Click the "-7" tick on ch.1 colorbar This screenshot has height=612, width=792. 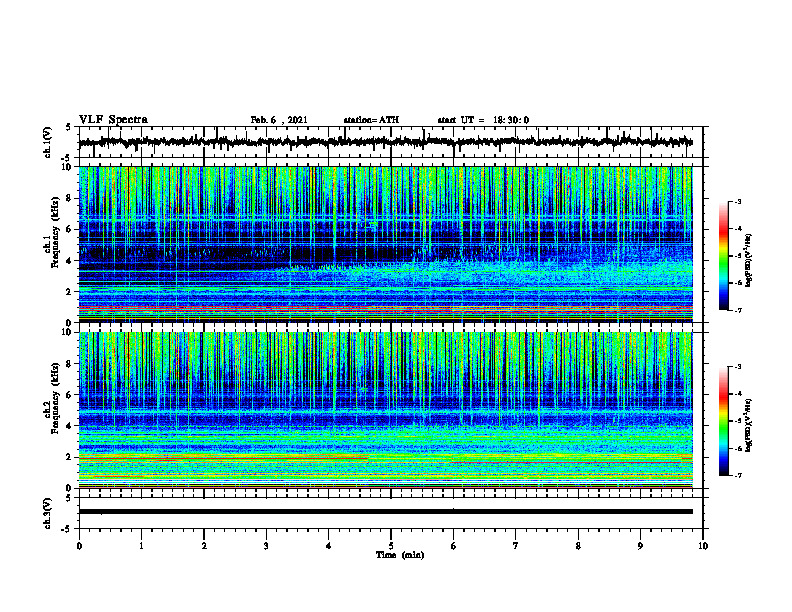(x=737, y=310)
